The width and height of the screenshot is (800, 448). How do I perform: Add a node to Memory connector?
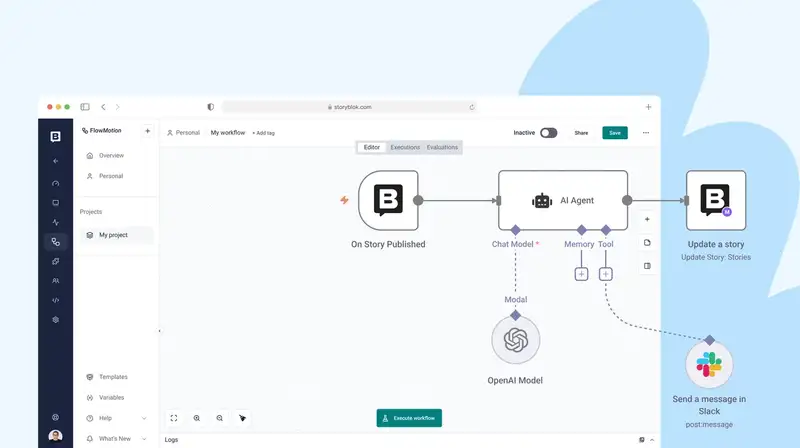tap(581, 274)
